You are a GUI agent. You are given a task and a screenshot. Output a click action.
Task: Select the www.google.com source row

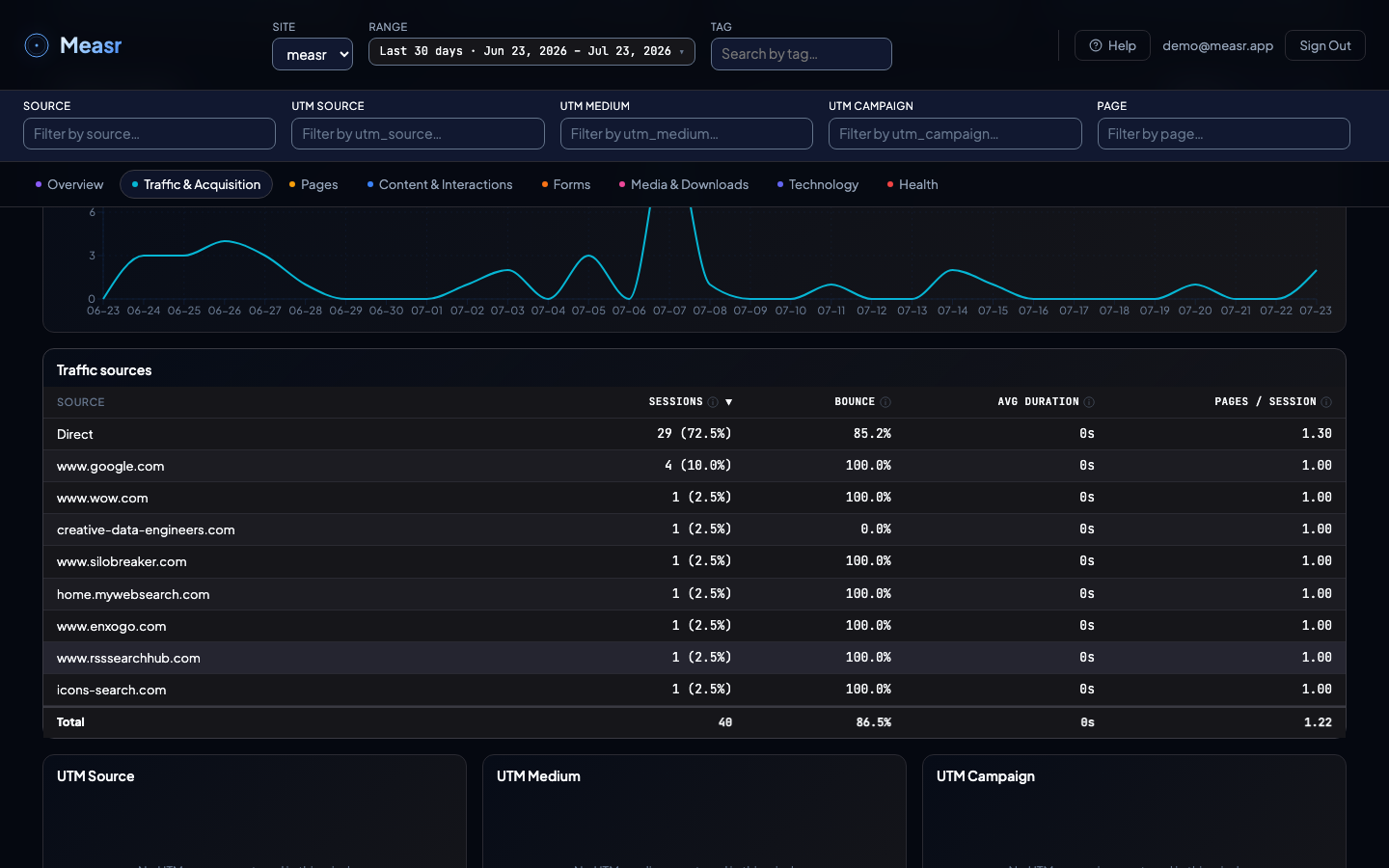[694, 466]
